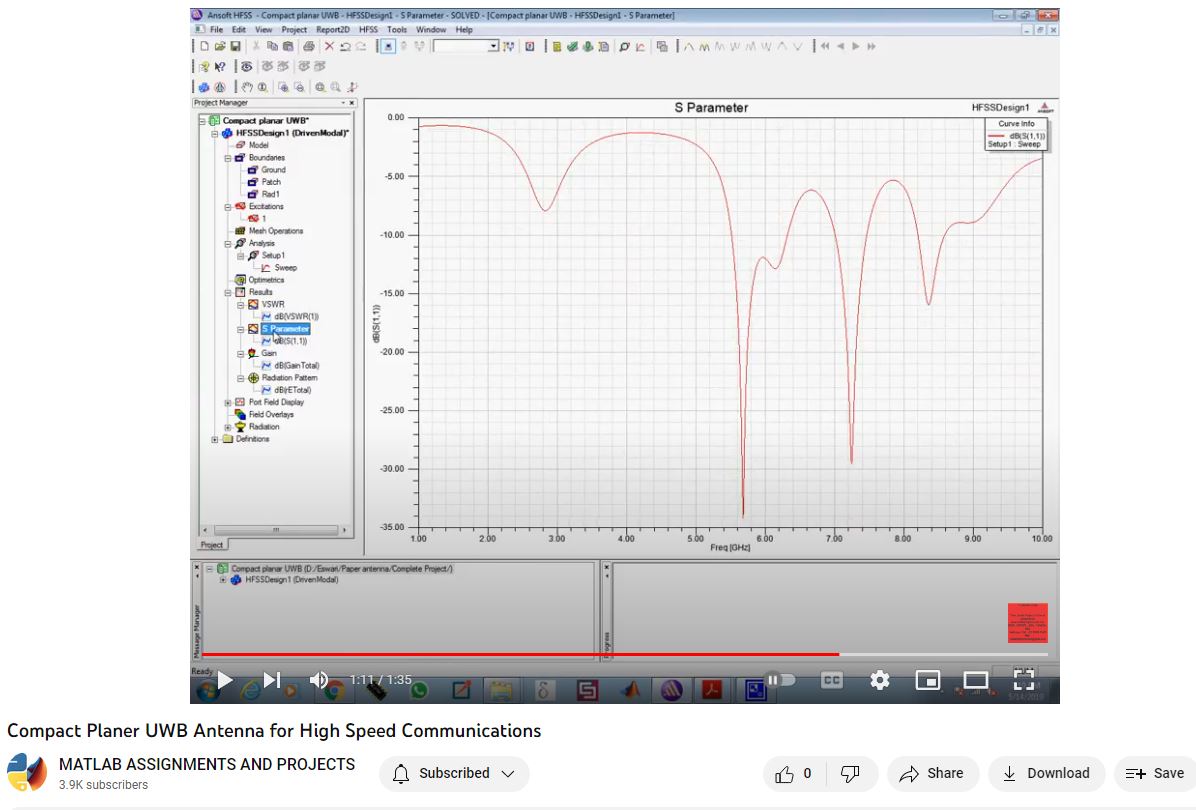Dislike the video with thumbs down
This screenshot has height=810, width=1196.
(x=850, y=773)
